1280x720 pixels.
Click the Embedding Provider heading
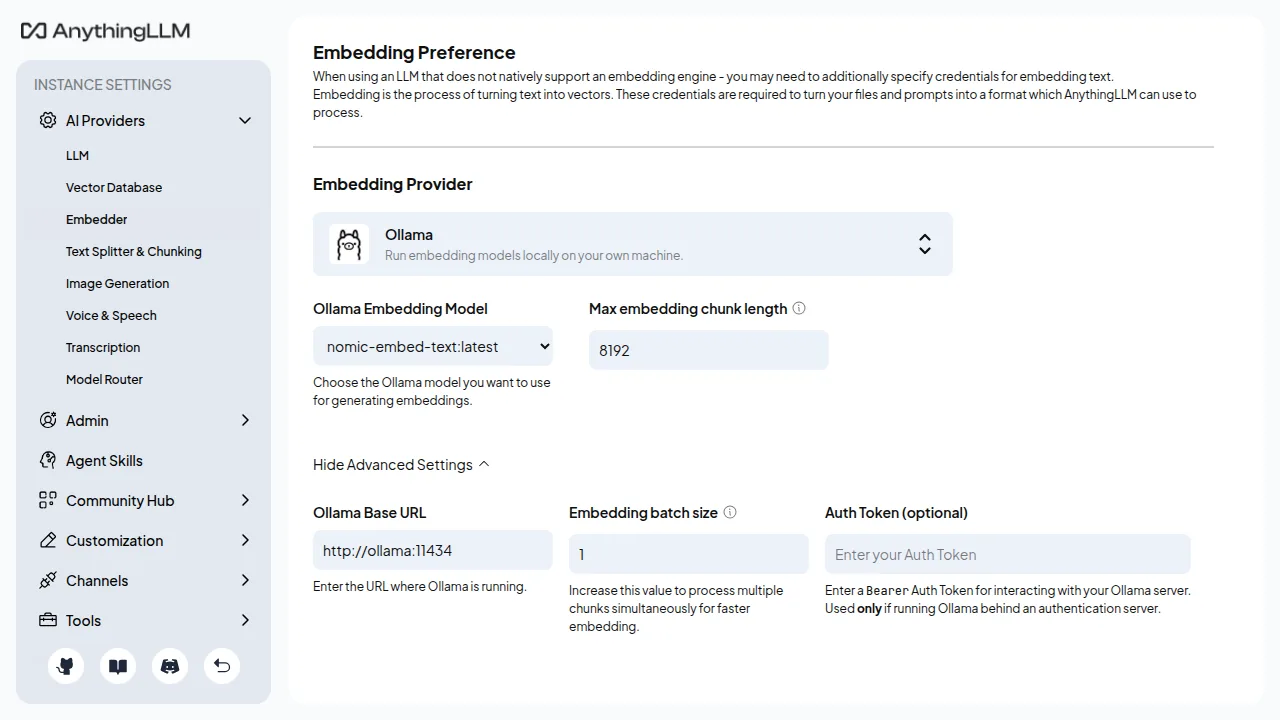[393, 184]
